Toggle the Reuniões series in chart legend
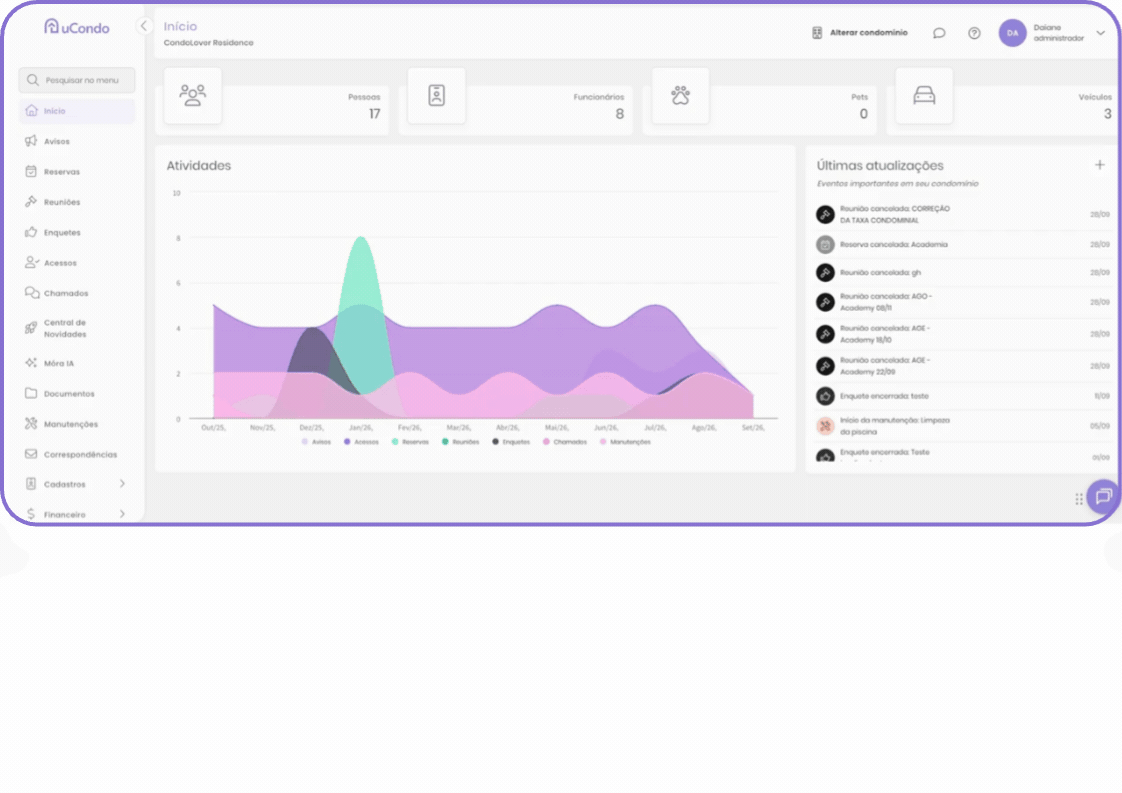The image size is (1122, 793). pos(461,442)
